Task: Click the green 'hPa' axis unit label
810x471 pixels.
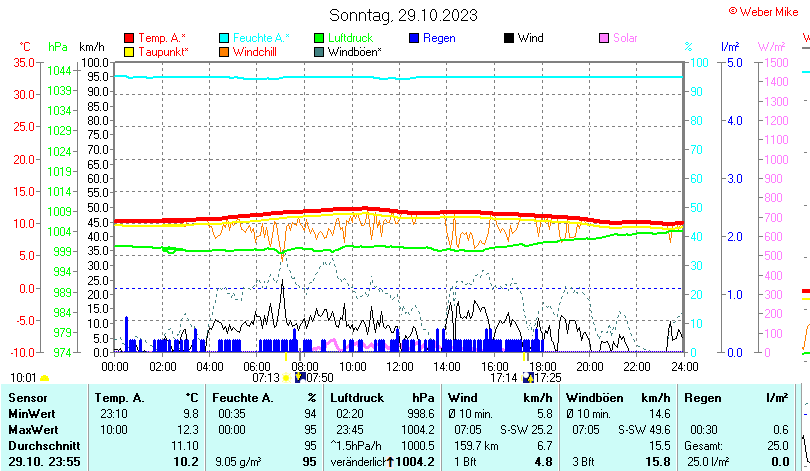Action: pos(58,47)
